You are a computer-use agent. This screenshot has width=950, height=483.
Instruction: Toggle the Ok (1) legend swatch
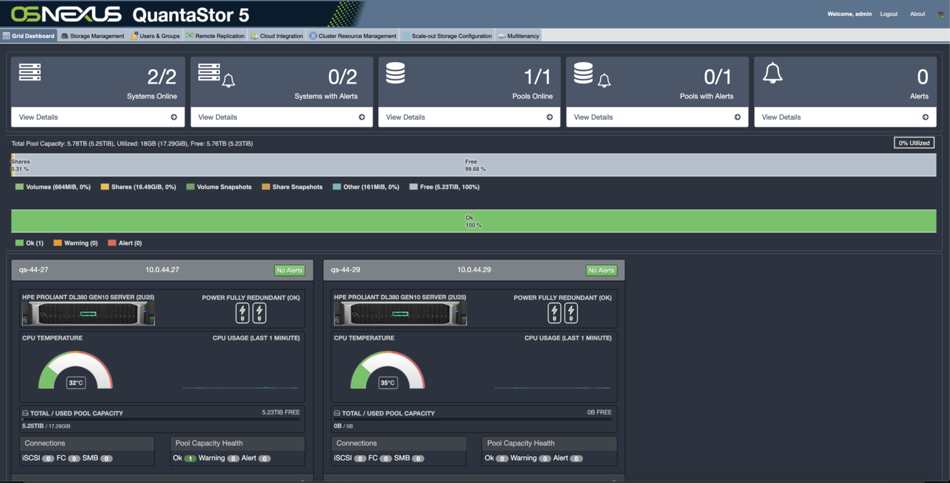pos(19,243)
